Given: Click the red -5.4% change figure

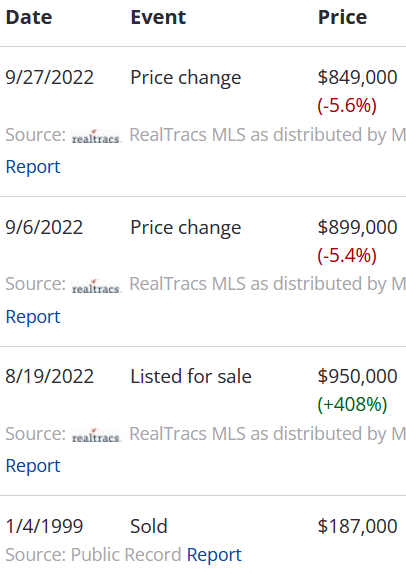Looking at the screenshot, I should 347,256.
